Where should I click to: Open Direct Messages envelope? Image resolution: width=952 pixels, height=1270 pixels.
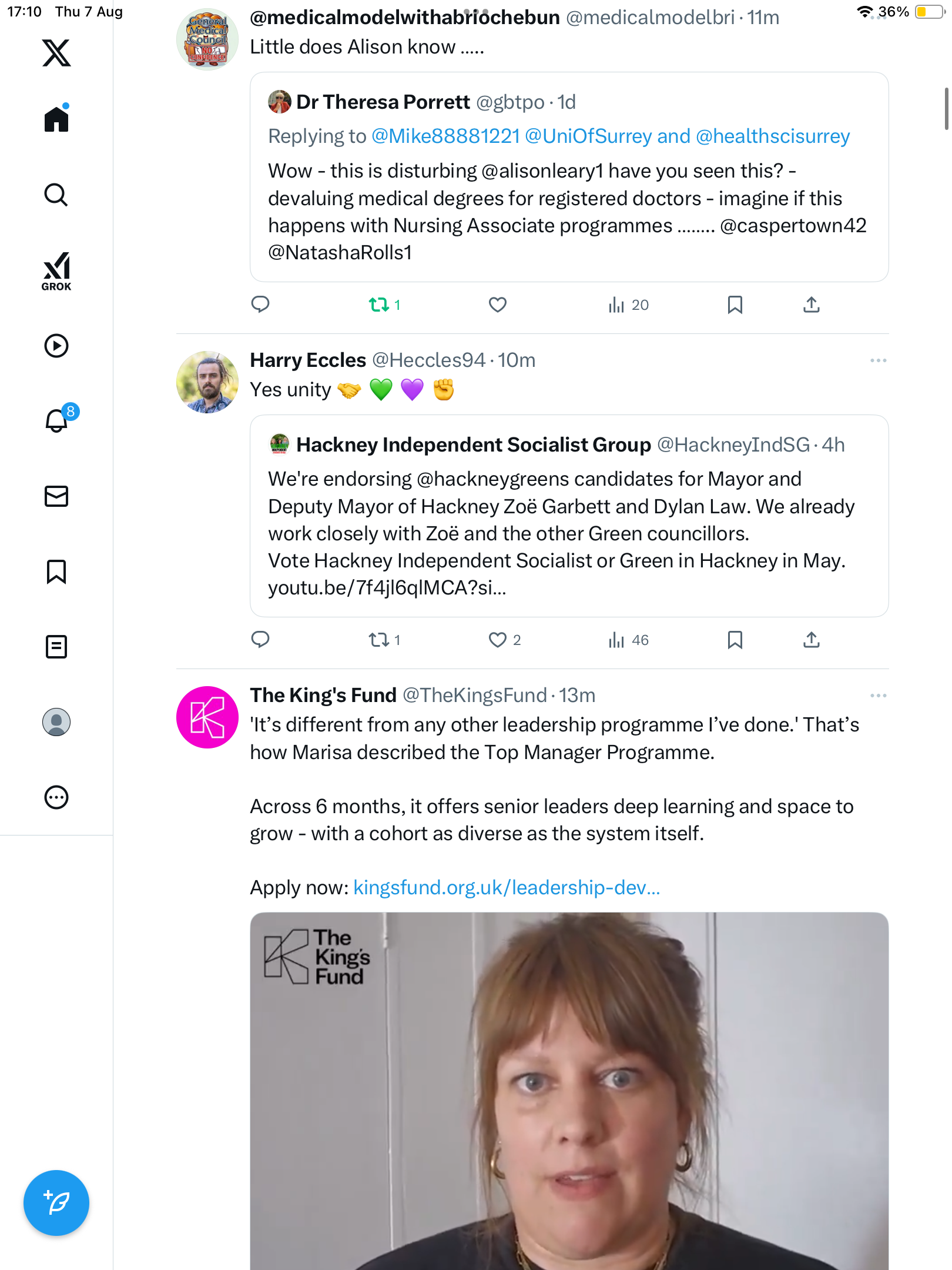point(56,496)
